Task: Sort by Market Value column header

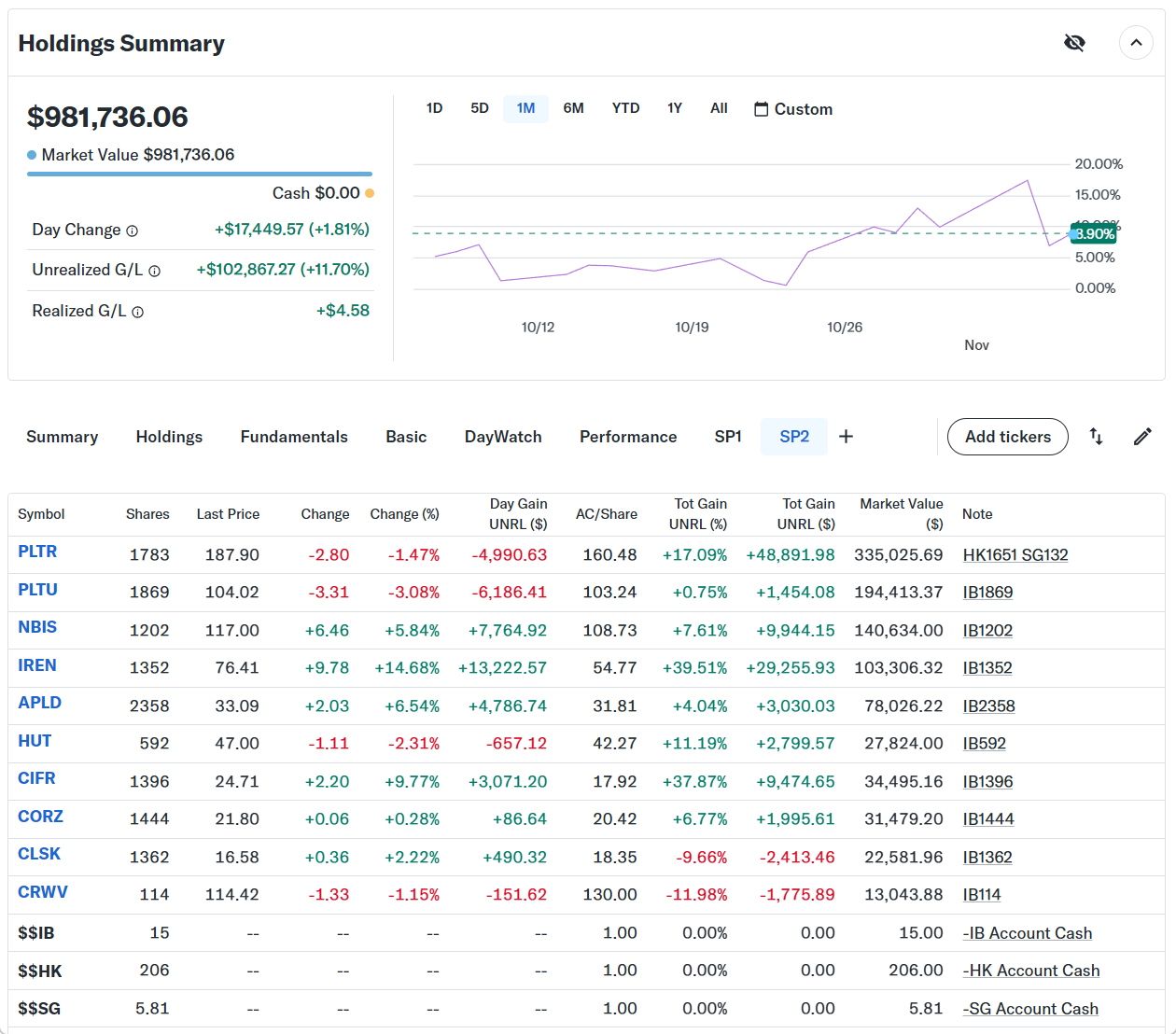Action: (901, 513)
